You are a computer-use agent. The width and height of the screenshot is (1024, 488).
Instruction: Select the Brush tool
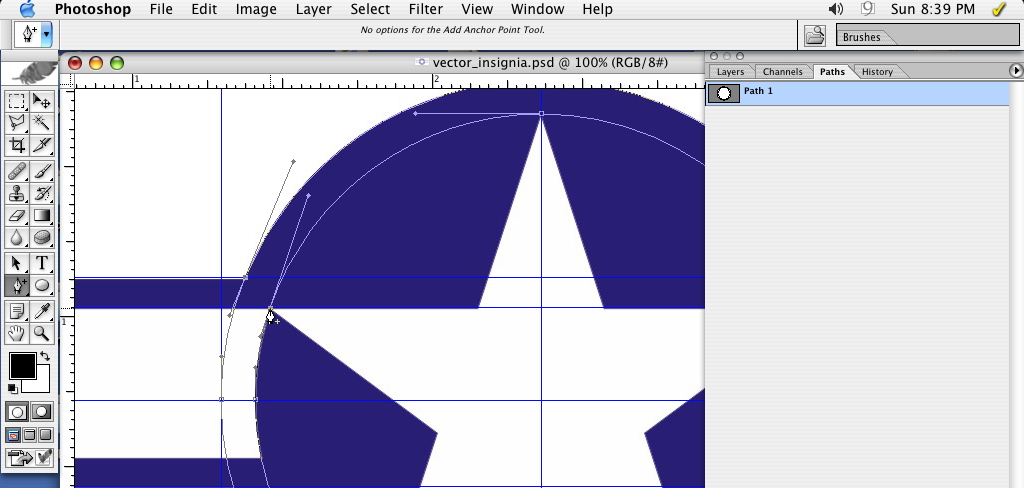pos(42,172)
